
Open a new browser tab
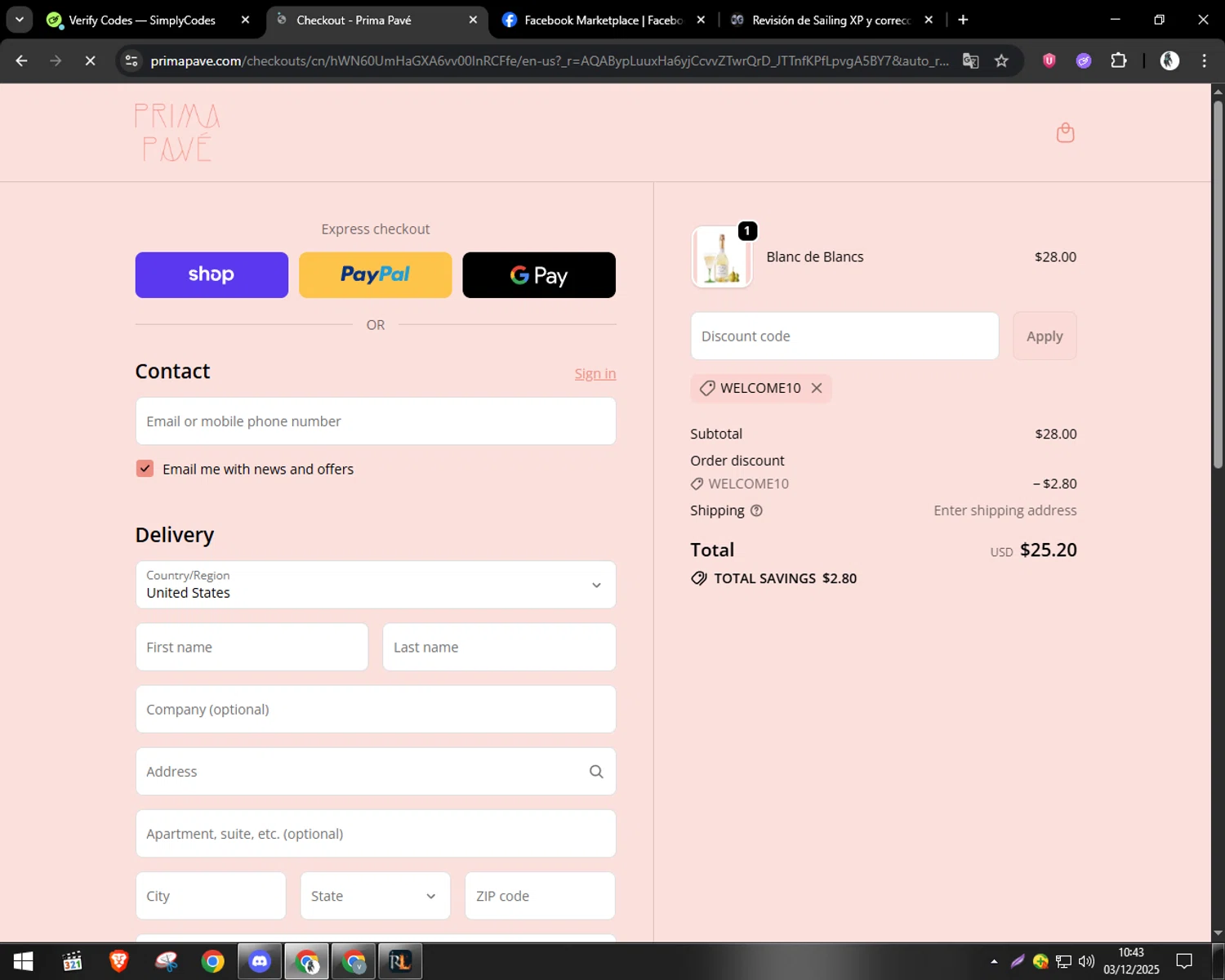[x=963, y=20]
